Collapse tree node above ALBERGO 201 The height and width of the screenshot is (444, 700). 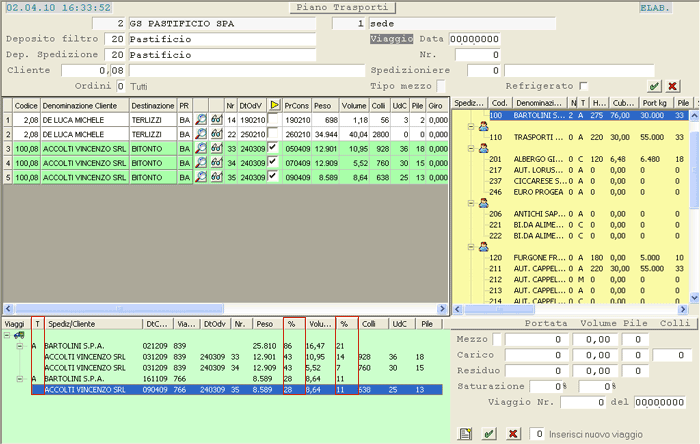tap(471, 149)
